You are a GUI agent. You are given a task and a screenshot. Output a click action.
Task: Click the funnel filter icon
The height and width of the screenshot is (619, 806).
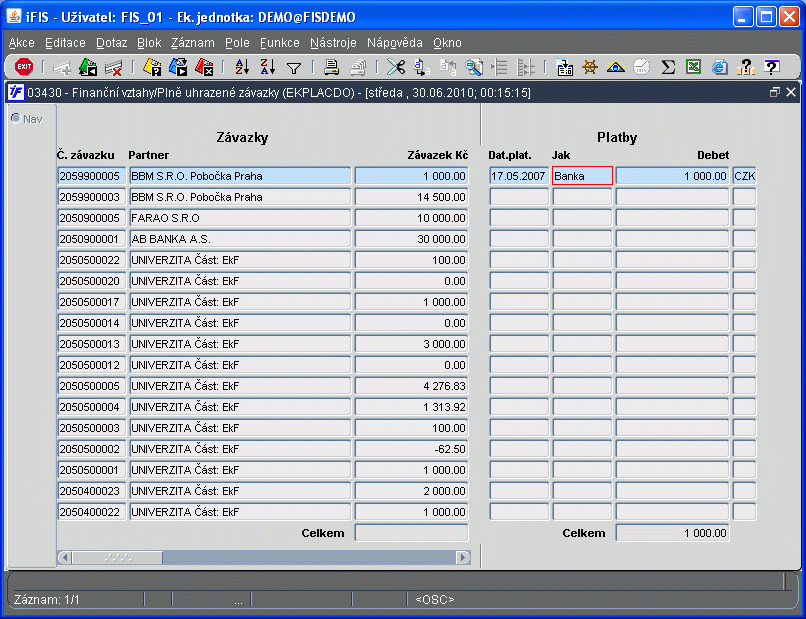pyautogui.click(x=294, y=68)
